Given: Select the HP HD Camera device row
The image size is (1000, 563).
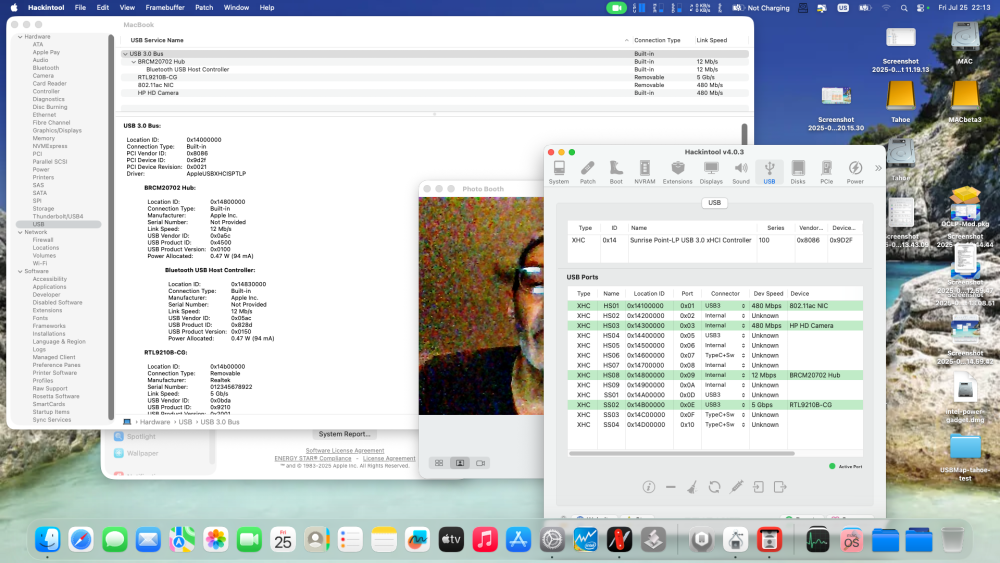Looking at the screenshot, I should coord(434,93).
